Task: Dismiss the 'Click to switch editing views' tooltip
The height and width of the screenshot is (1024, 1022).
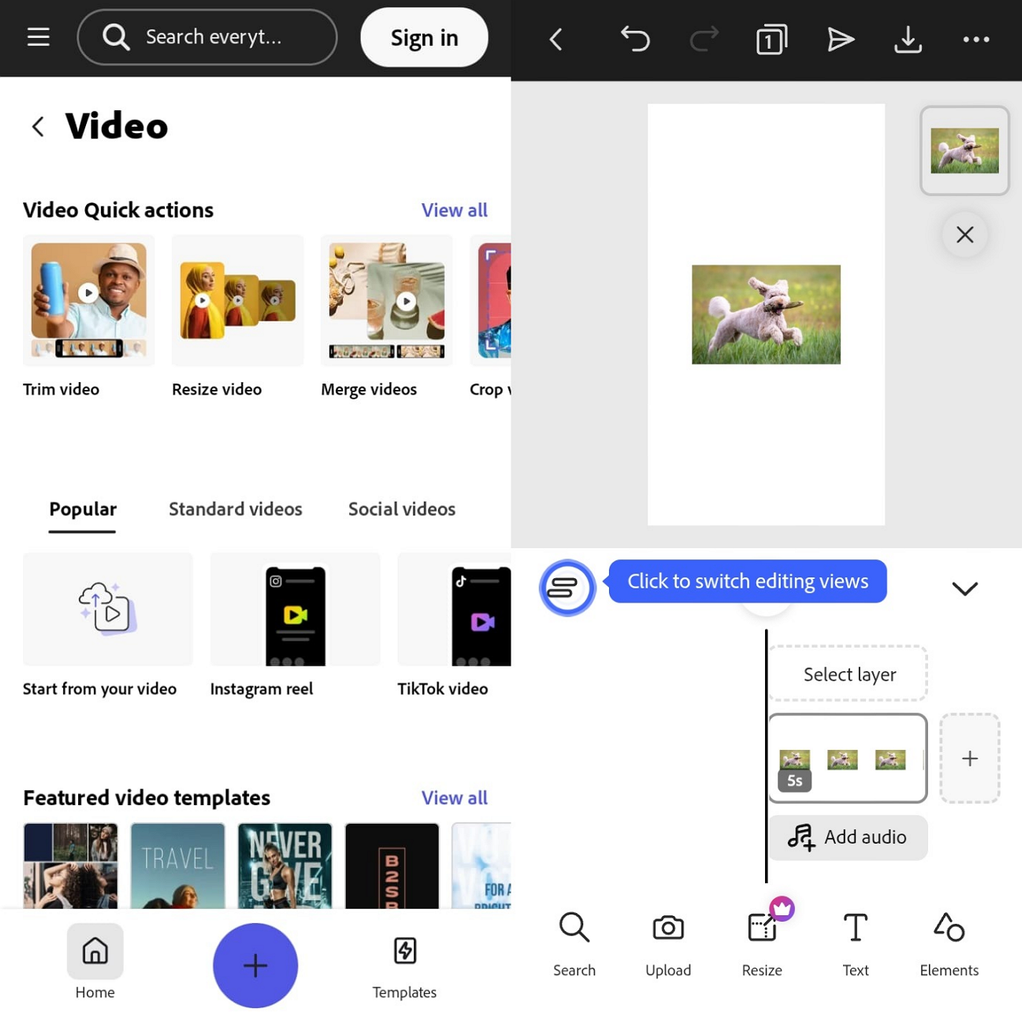Action: coord(748,581)
